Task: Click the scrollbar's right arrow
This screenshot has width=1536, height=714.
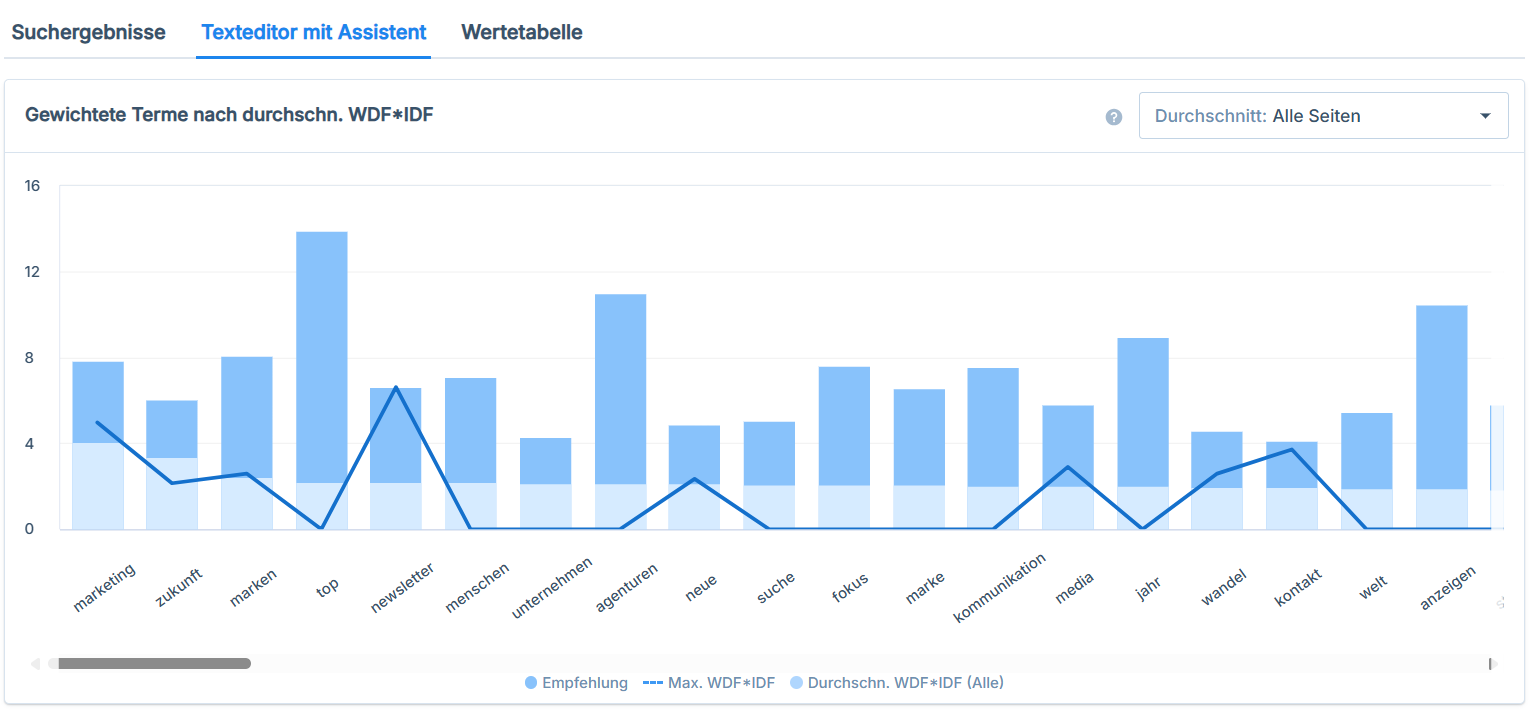Action: [1493, 663]
